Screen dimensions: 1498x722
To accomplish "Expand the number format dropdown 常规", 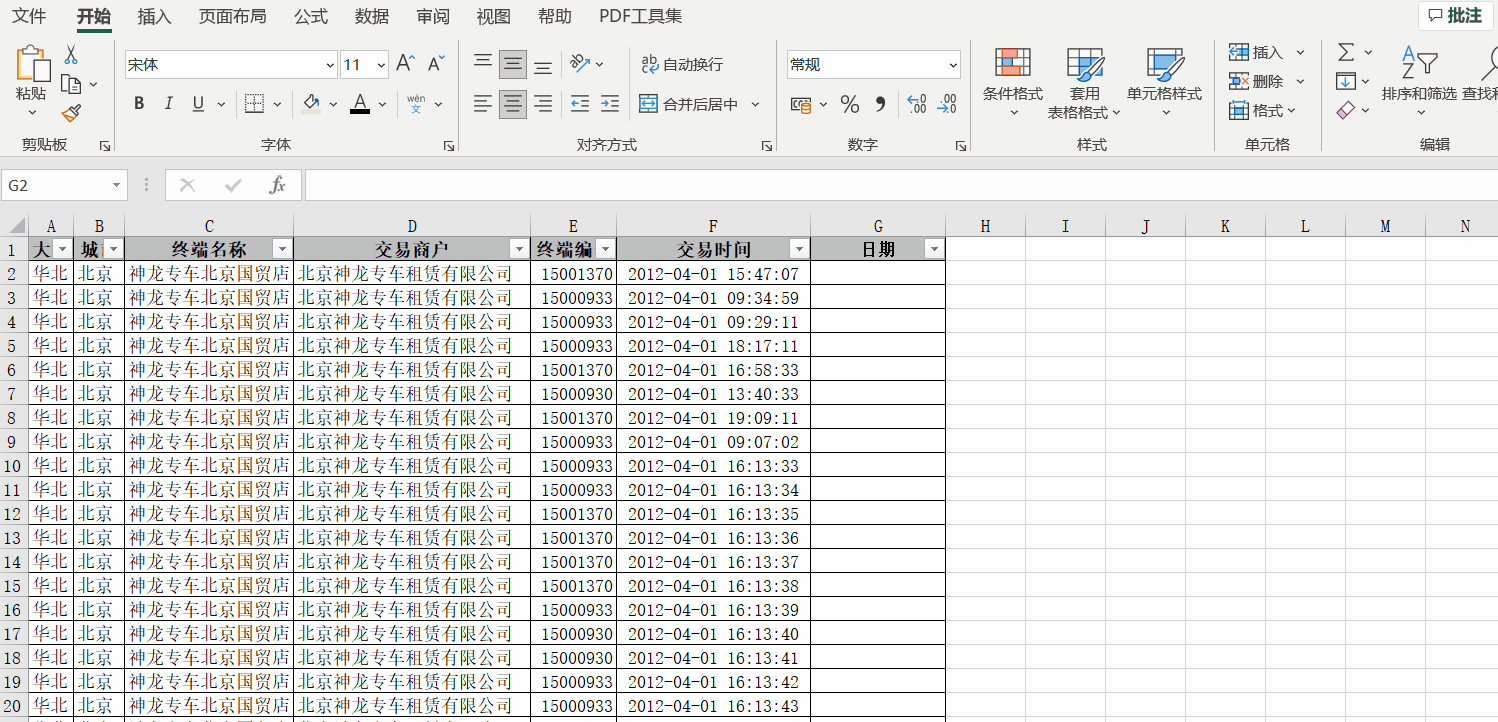I will point(952,65).
